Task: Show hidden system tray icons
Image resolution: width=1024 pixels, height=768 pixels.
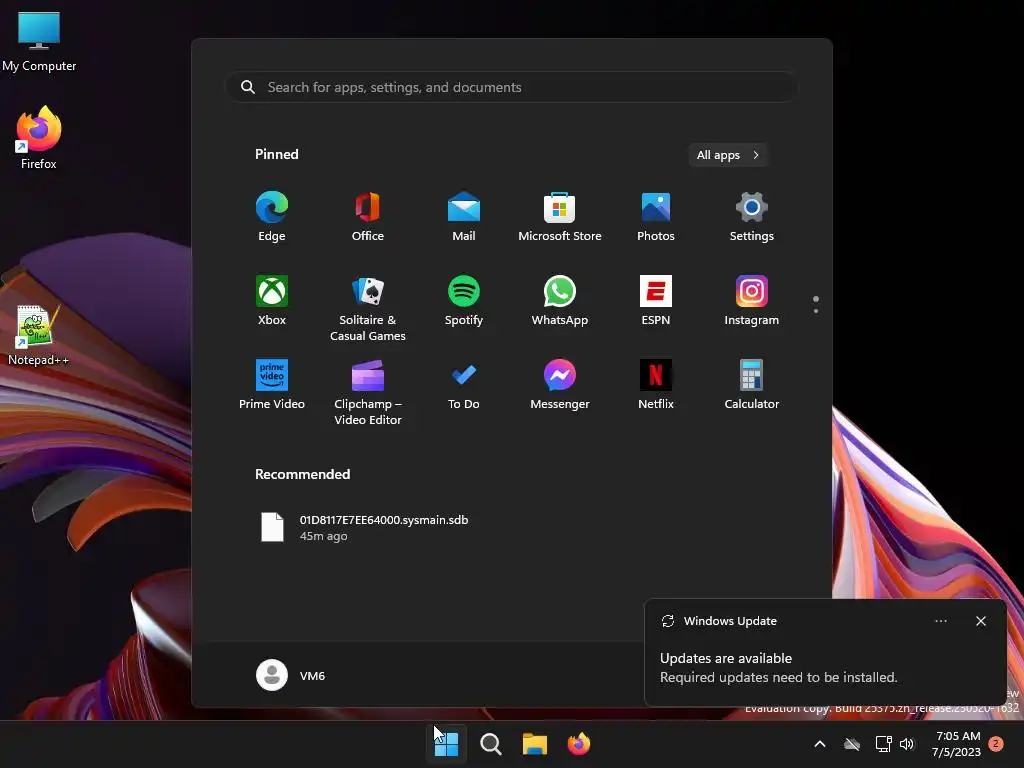Action: [x=820, y=744]
